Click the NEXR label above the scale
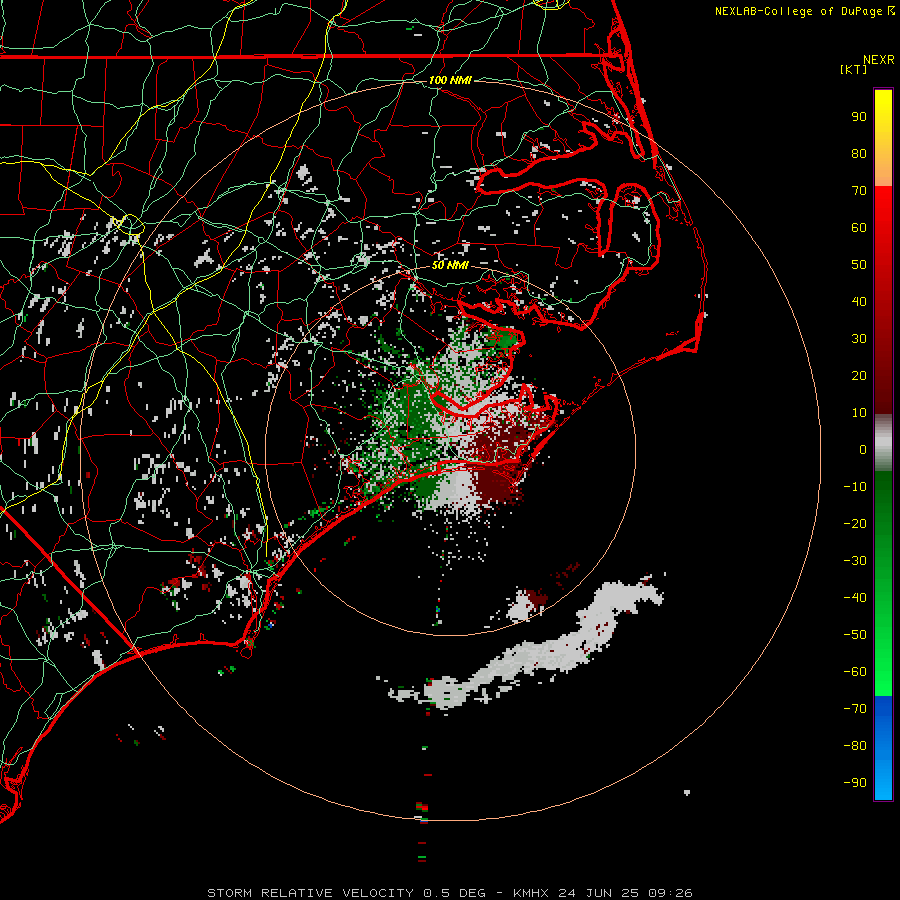This screenshot has width=900, height=900. [878, 60]
